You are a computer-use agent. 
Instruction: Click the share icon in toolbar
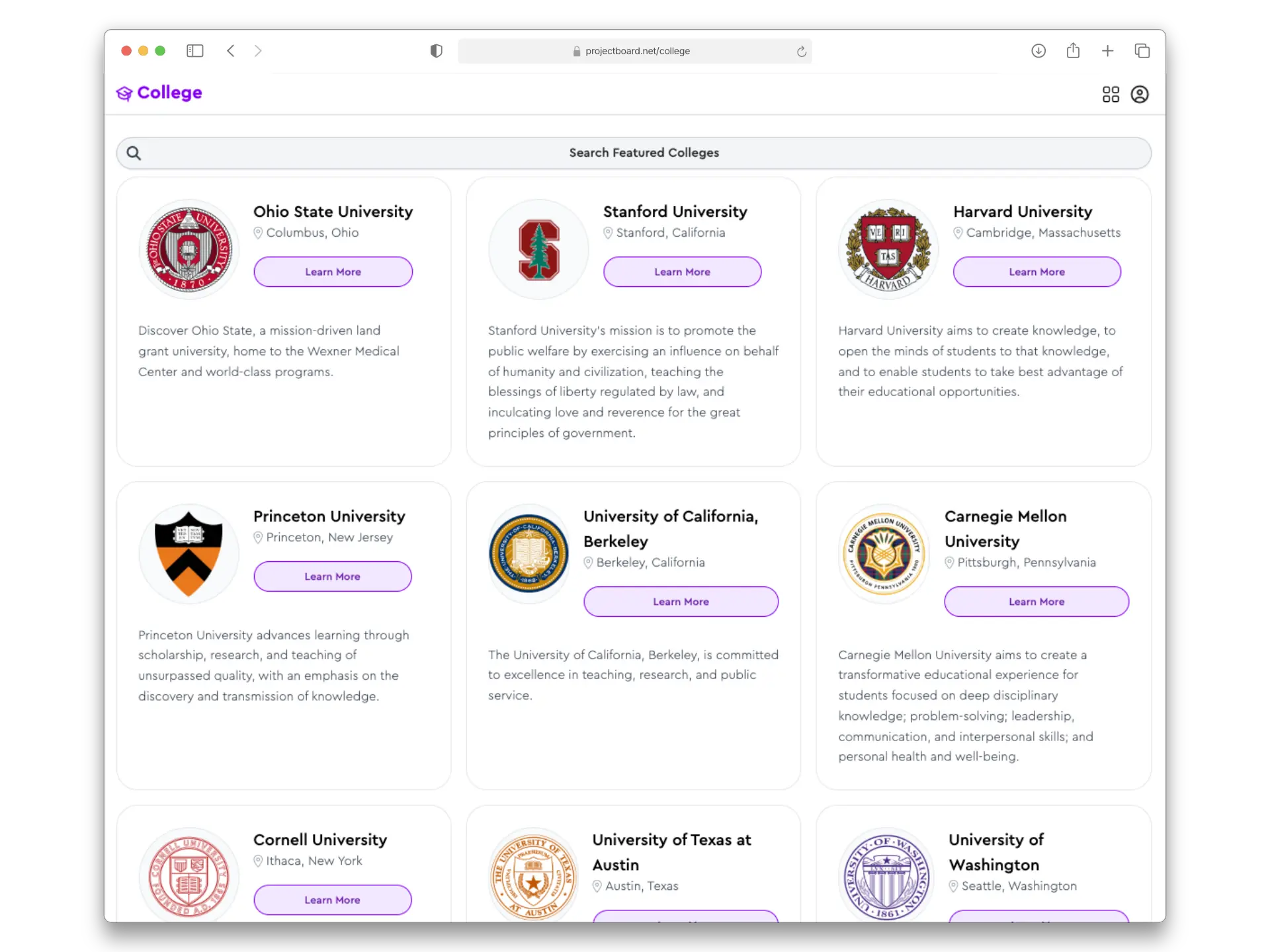[1073, 50]
